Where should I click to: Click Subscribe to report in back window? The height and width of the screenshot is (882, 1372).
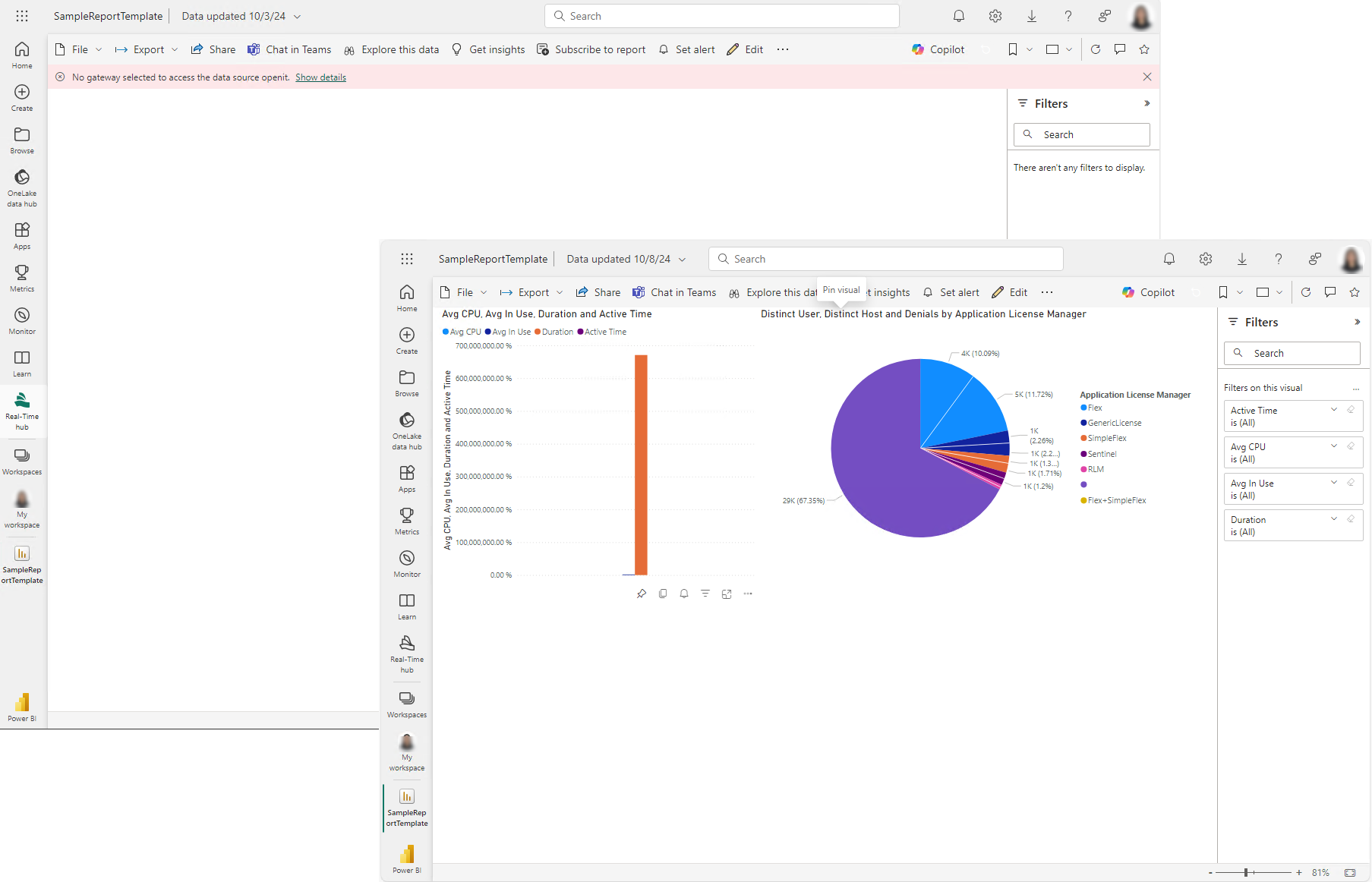click(591, 49)
